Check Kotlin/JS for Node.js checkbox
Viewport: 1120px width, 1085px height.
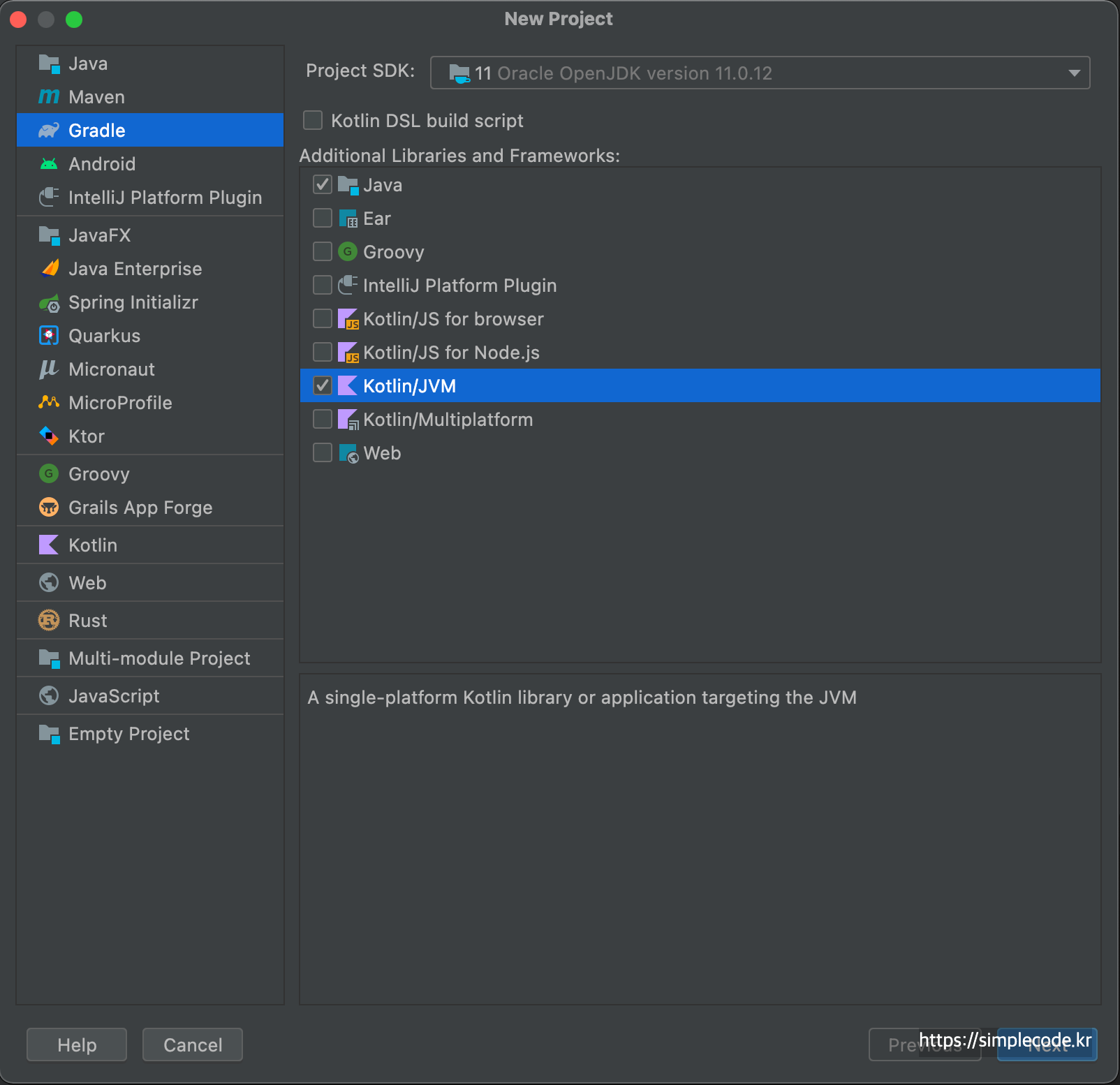click(x=323, y=353)
